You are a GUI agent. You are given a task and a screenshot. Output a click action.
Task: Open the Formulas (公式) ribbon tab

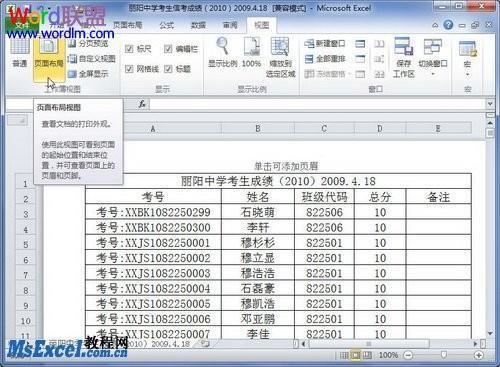click(166, 25)
